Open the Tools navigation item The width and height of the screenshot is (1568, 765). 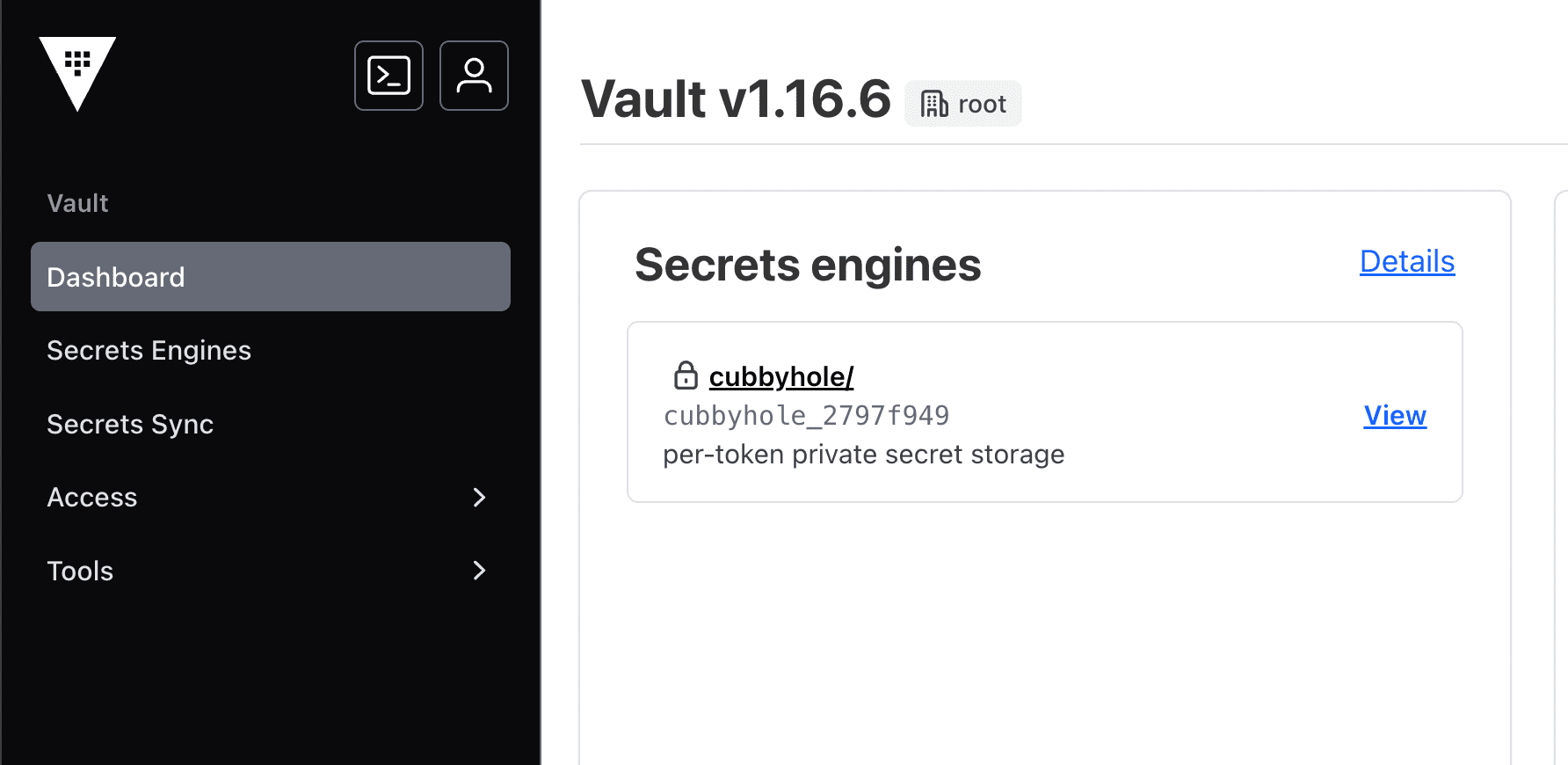[x=80, y=572]
